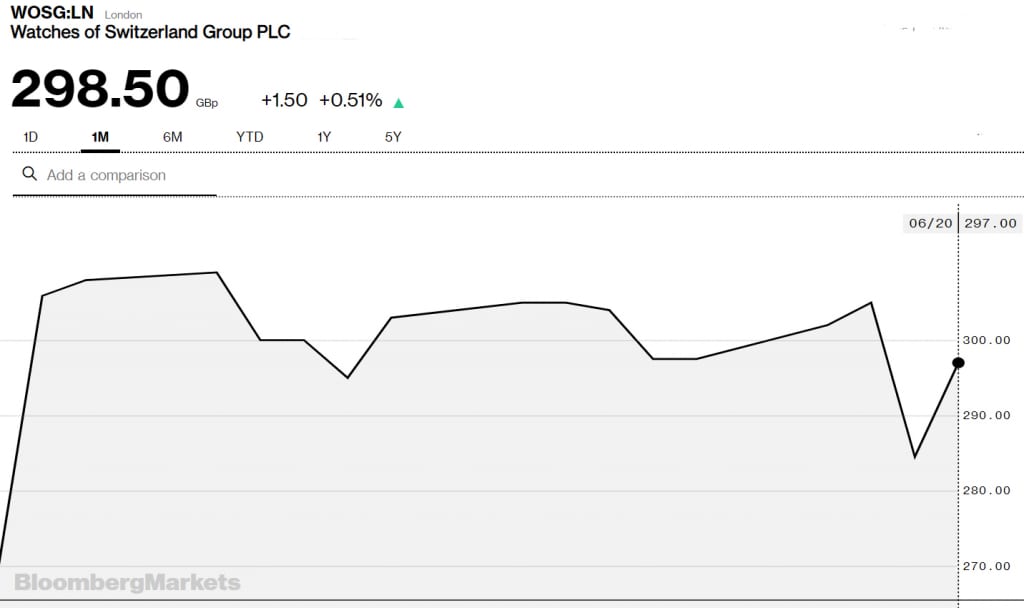Click the search magnifier icon
Viewport: 1024px width, 608px height.
[29, 174]
